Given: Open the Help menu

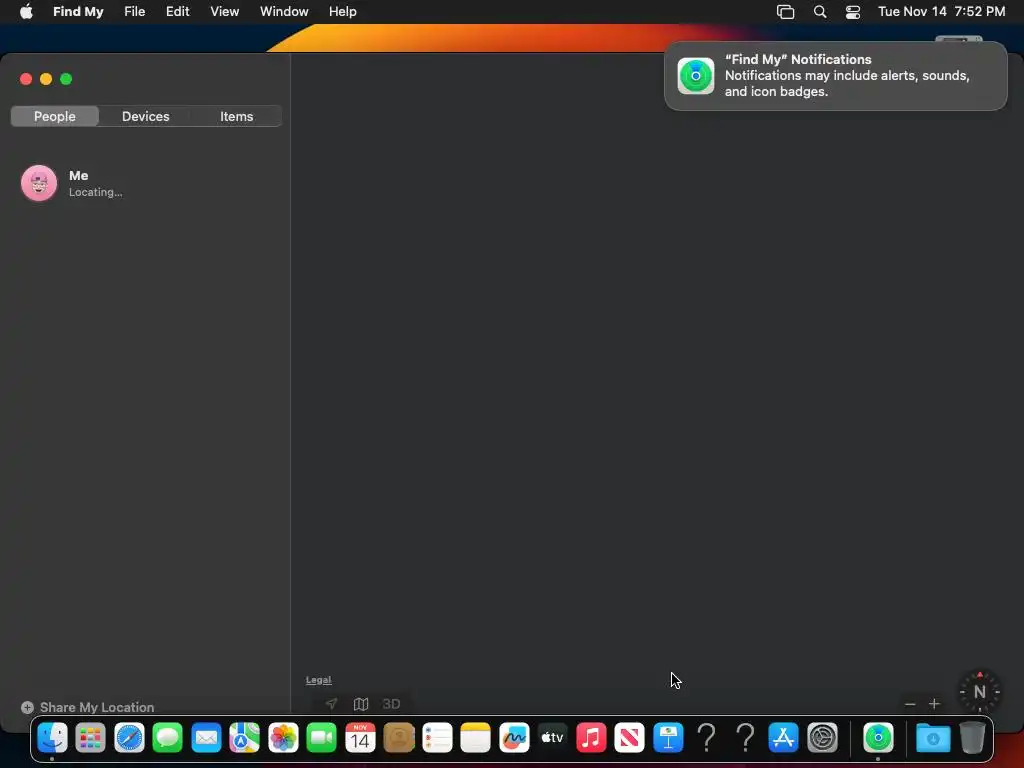Looking at the screenshot, I should pos(343,11).
